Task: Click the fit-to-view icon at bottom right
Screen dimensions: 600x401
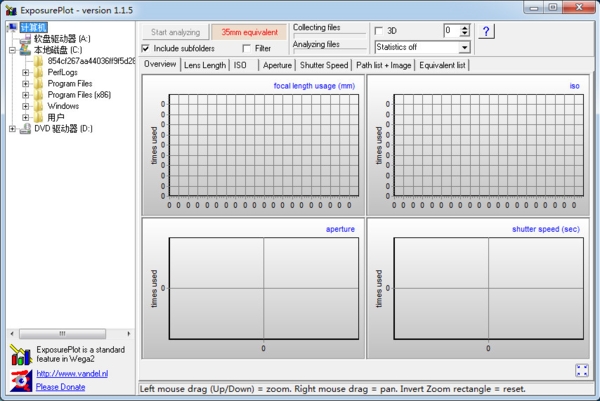Action: [x=582, y=370]
